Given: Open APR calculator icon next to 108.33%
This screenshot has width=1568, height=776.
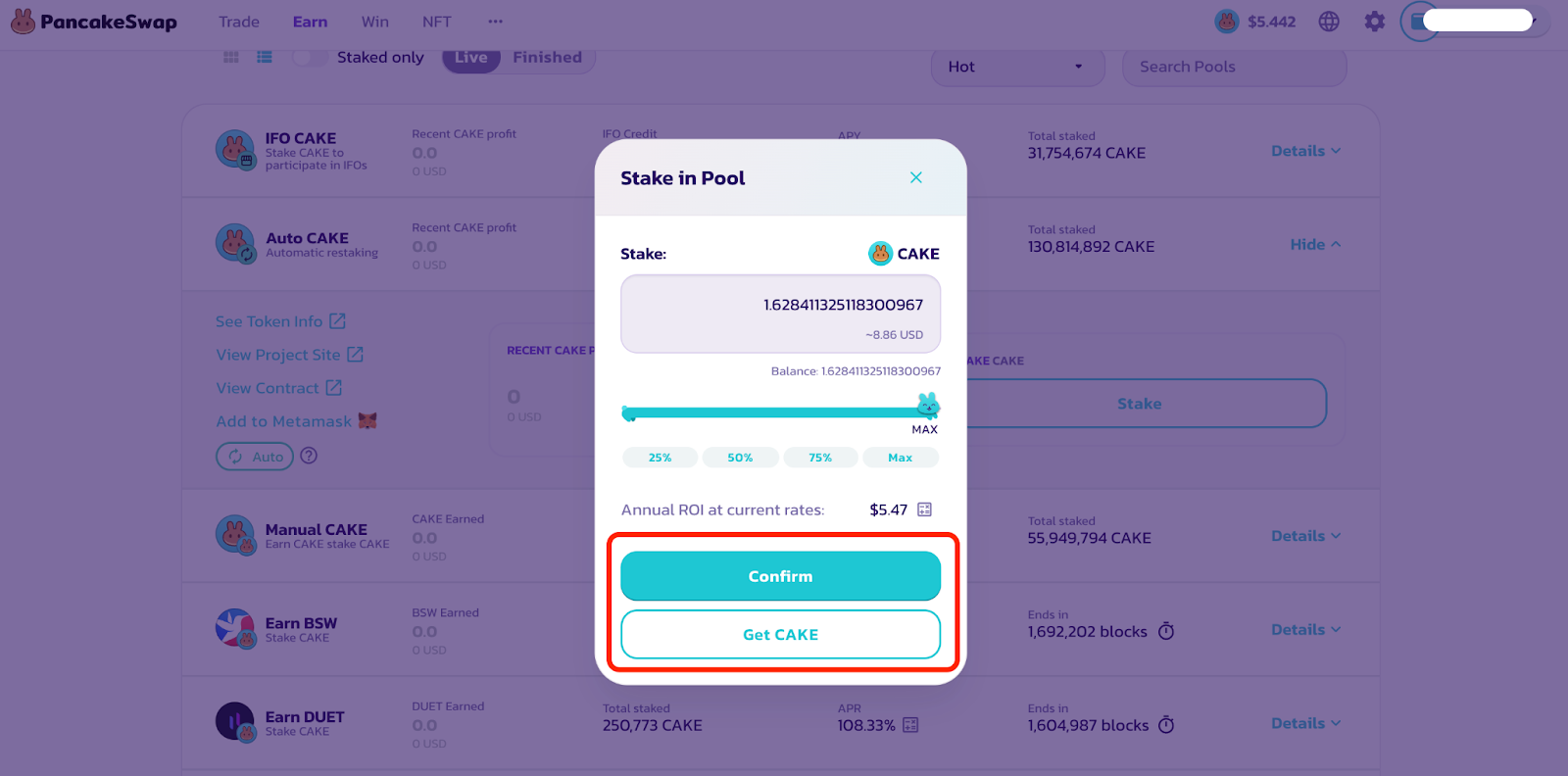Looking at the screenshot, I should pyautogui.click(x=910, y=725).
